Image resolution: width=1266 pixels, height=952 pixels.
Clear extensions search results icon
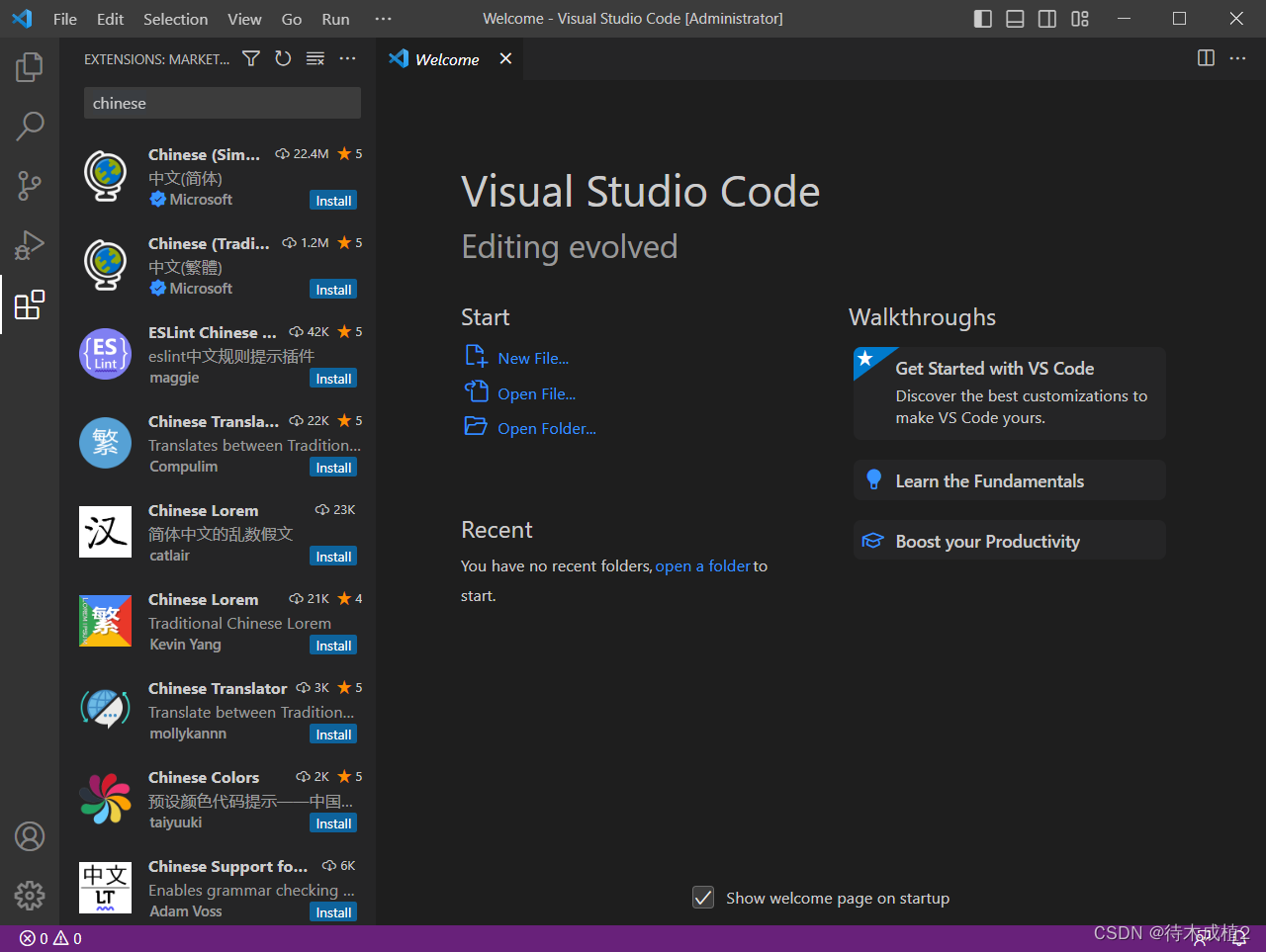pos(316,59)
